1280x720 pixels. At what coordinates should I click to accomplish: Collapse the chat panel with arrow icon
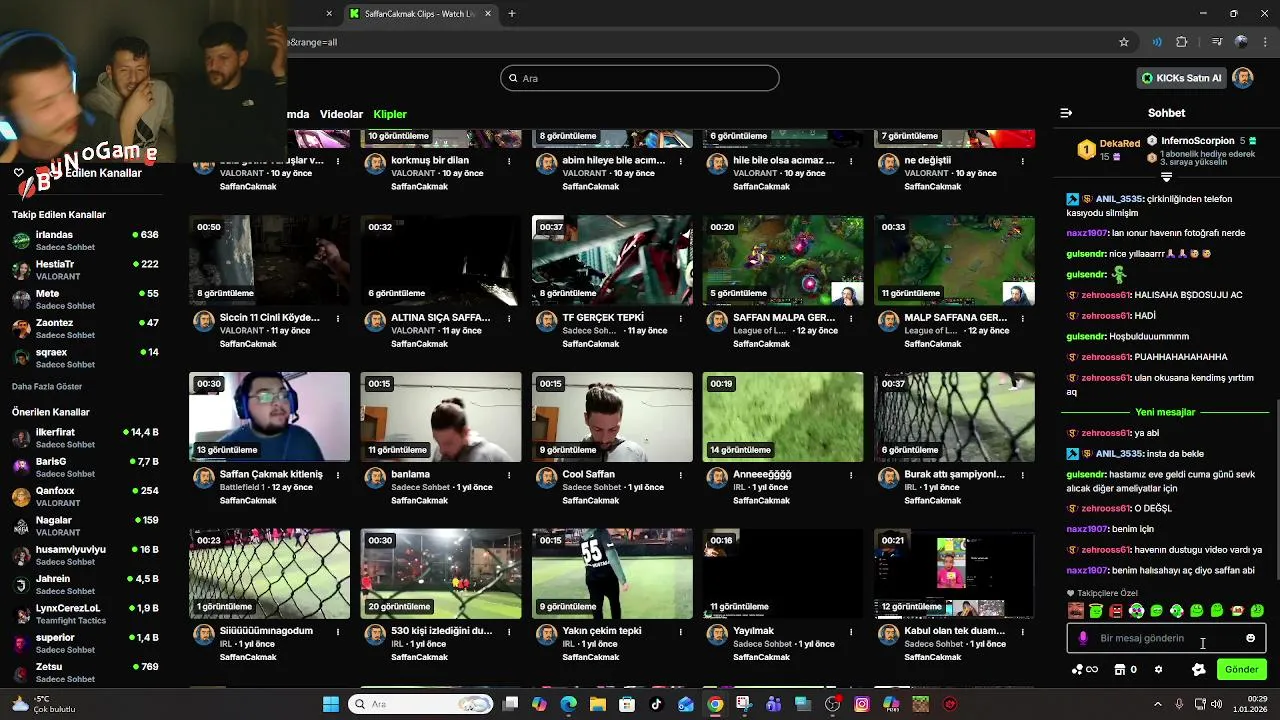1066,113
